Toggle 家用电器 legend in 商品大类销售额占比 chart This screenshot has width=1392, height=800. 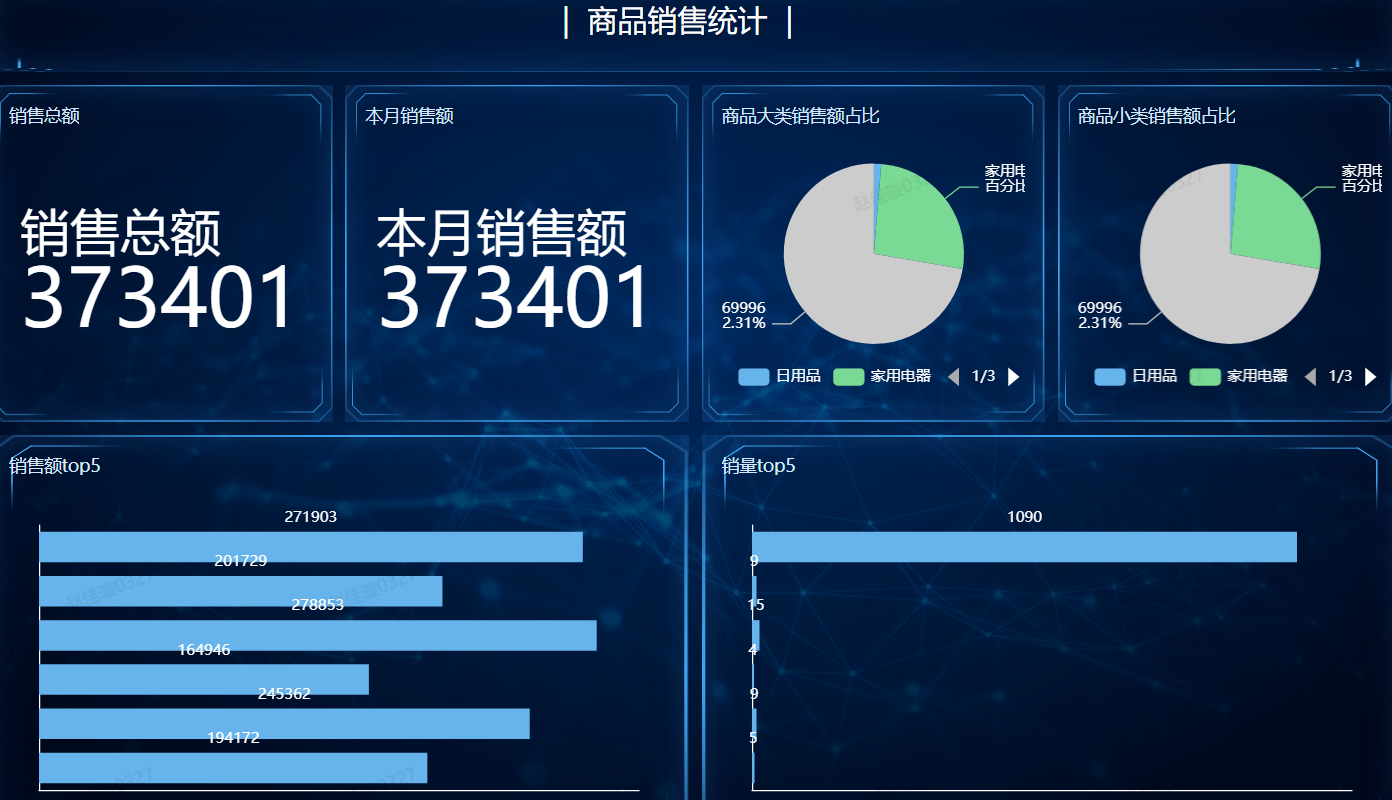point(881,377)
